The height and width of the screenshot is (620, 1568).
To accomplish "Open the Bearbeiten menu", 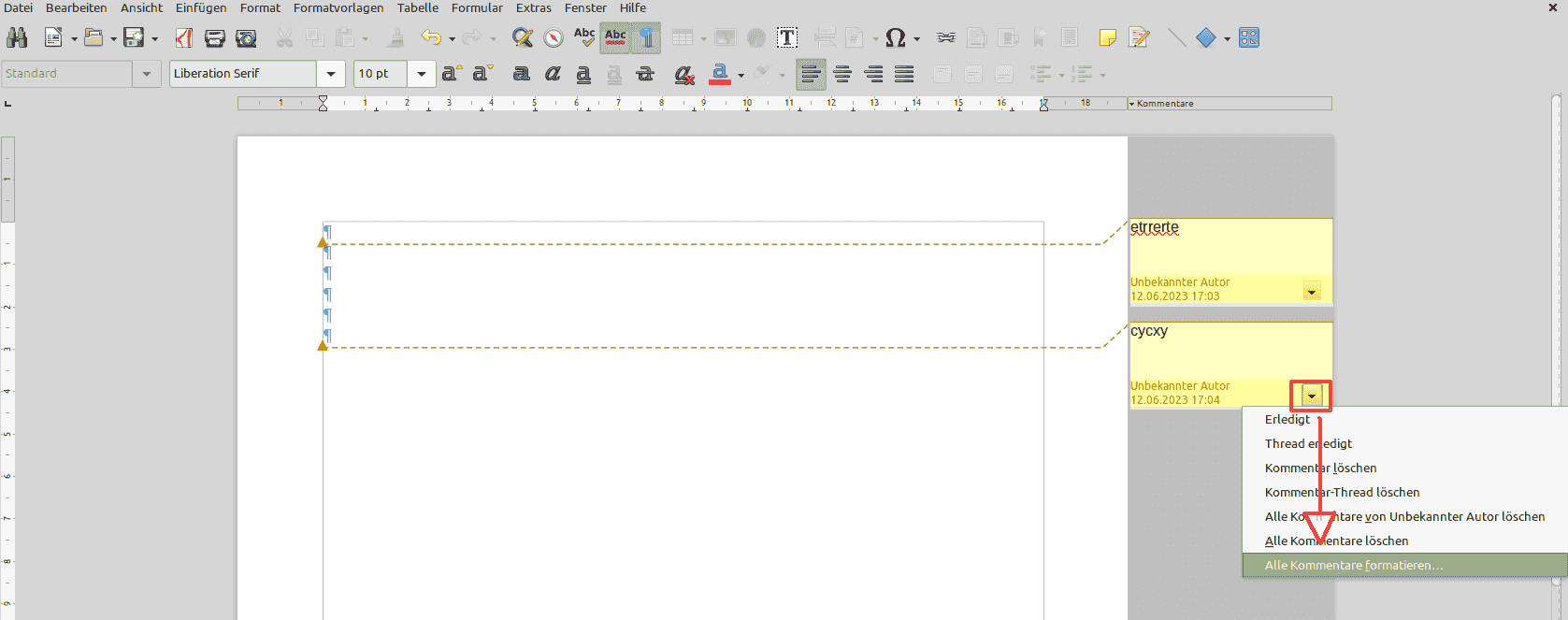I will pos(77,7).
